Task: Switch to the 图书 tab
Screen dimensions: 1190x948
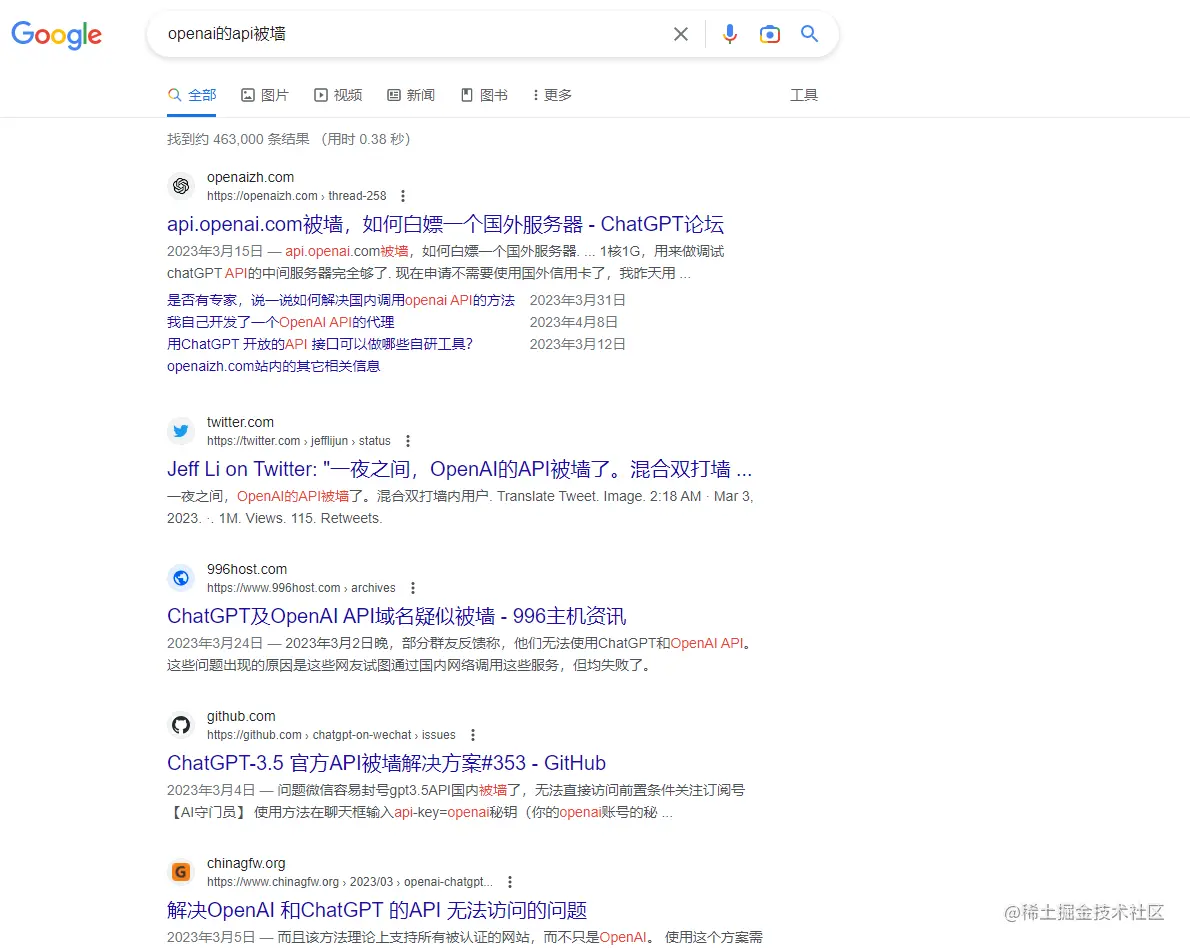Action: [485, 95]
